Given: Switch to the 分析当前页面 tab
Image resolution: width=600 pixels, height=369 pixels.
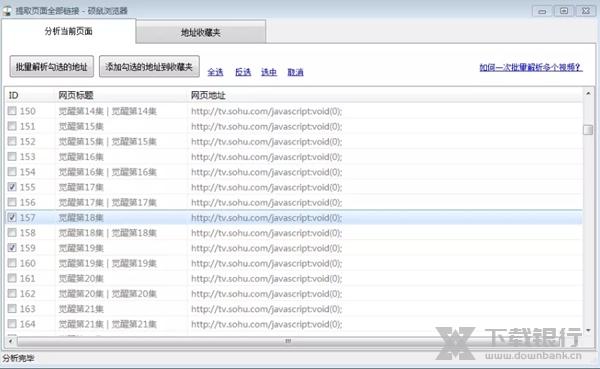Looking at the screenshot, I should (68, 31).
